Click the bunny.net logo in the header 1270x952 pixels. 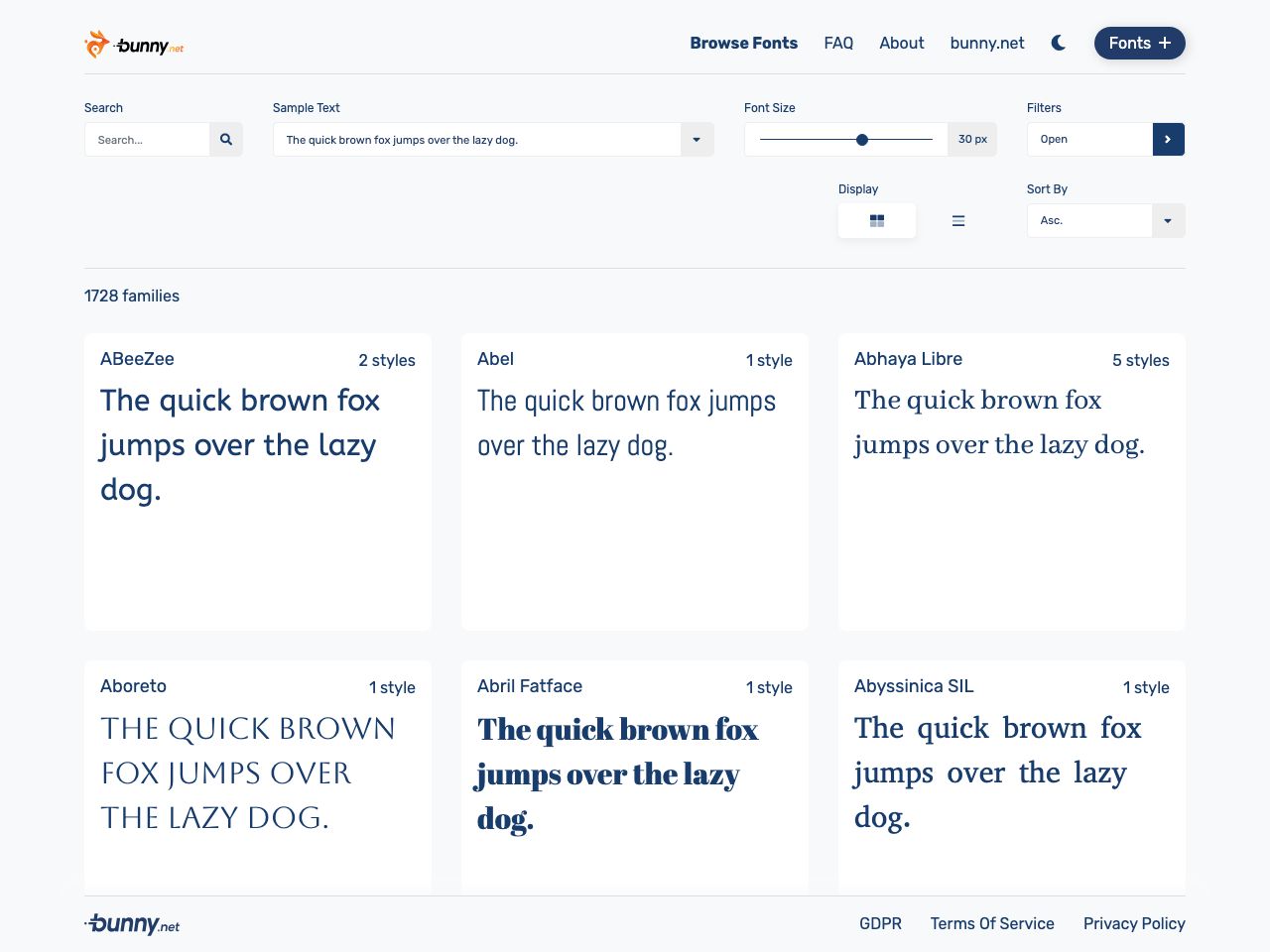[x=133, y=43]
